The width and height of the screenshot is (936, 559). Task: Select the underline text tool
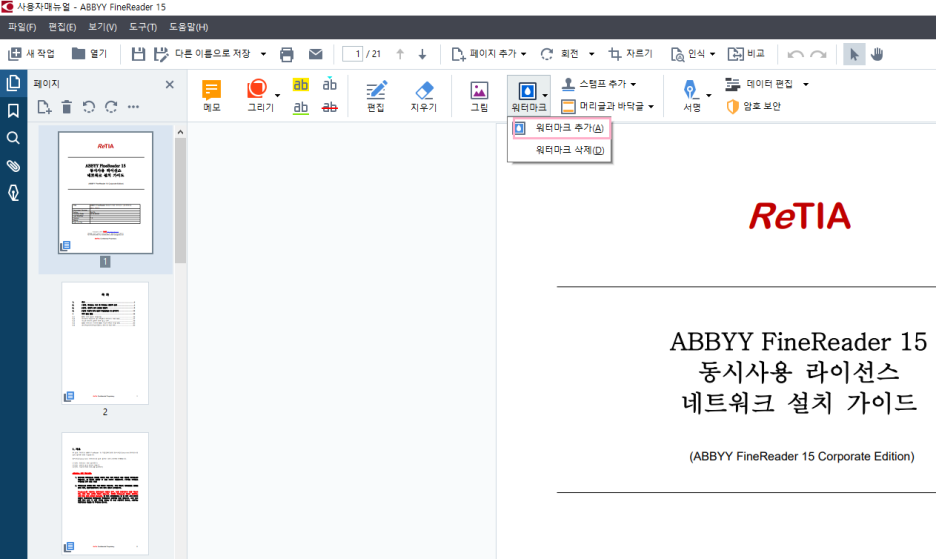coord(301,108)
